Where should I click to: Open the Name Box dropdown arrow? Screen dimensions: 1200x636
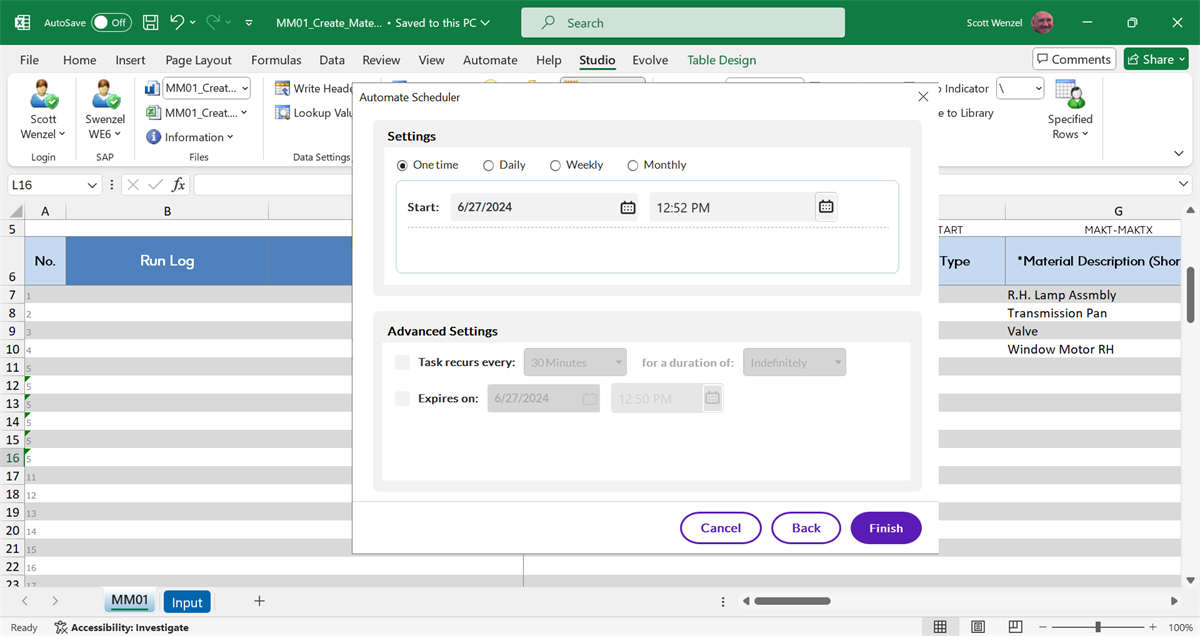93,185
